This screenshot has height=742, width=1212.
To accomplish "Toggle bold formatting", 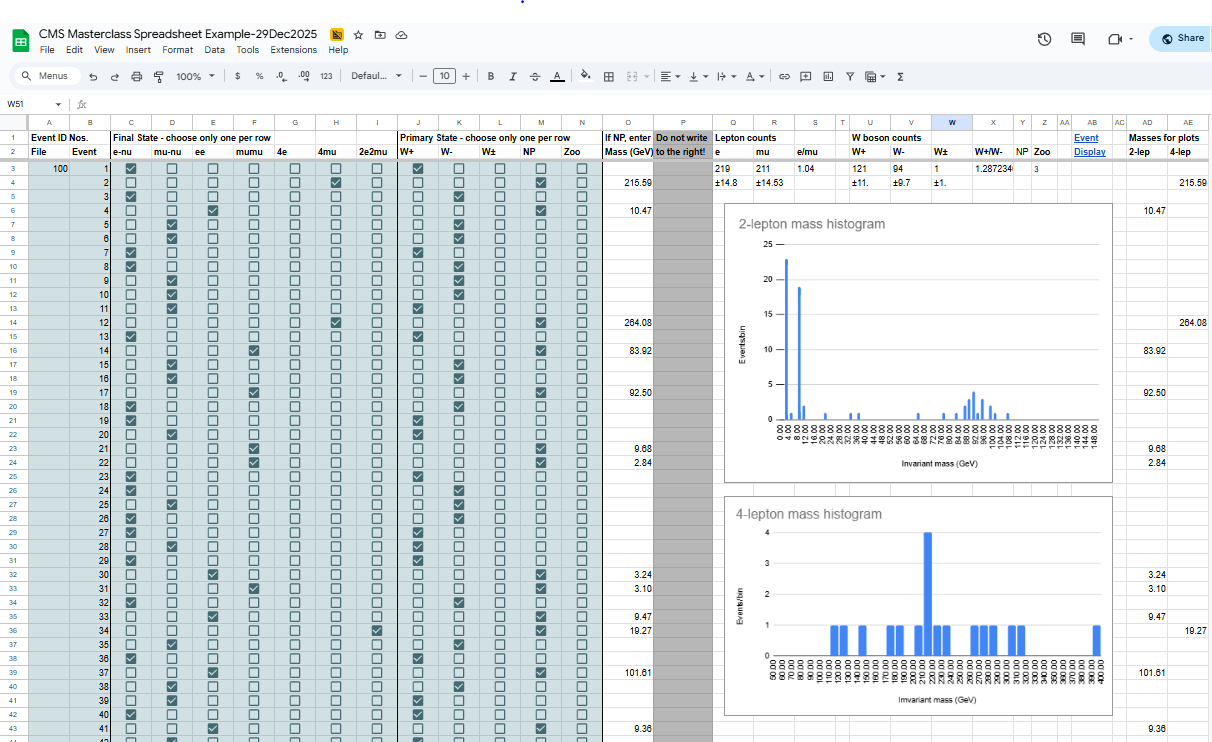I will (491, 76).
